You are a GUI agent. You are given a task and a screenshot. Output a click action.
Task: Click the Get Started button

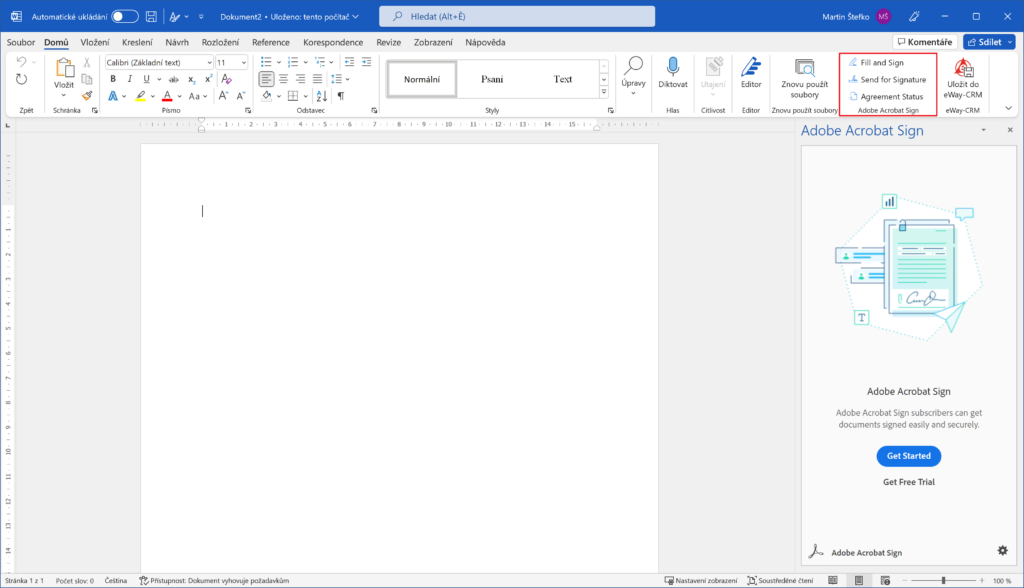pyautogui.click(x=908, y=456)
